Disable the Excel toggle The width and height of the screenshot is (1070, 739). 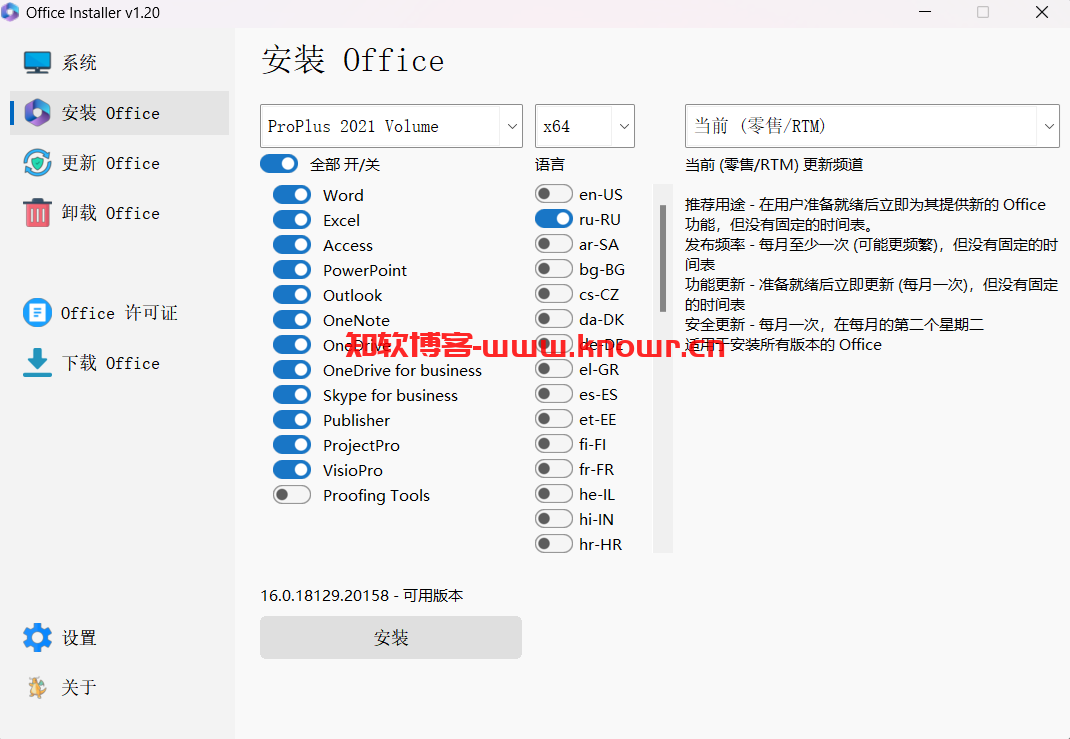(292, 220)
